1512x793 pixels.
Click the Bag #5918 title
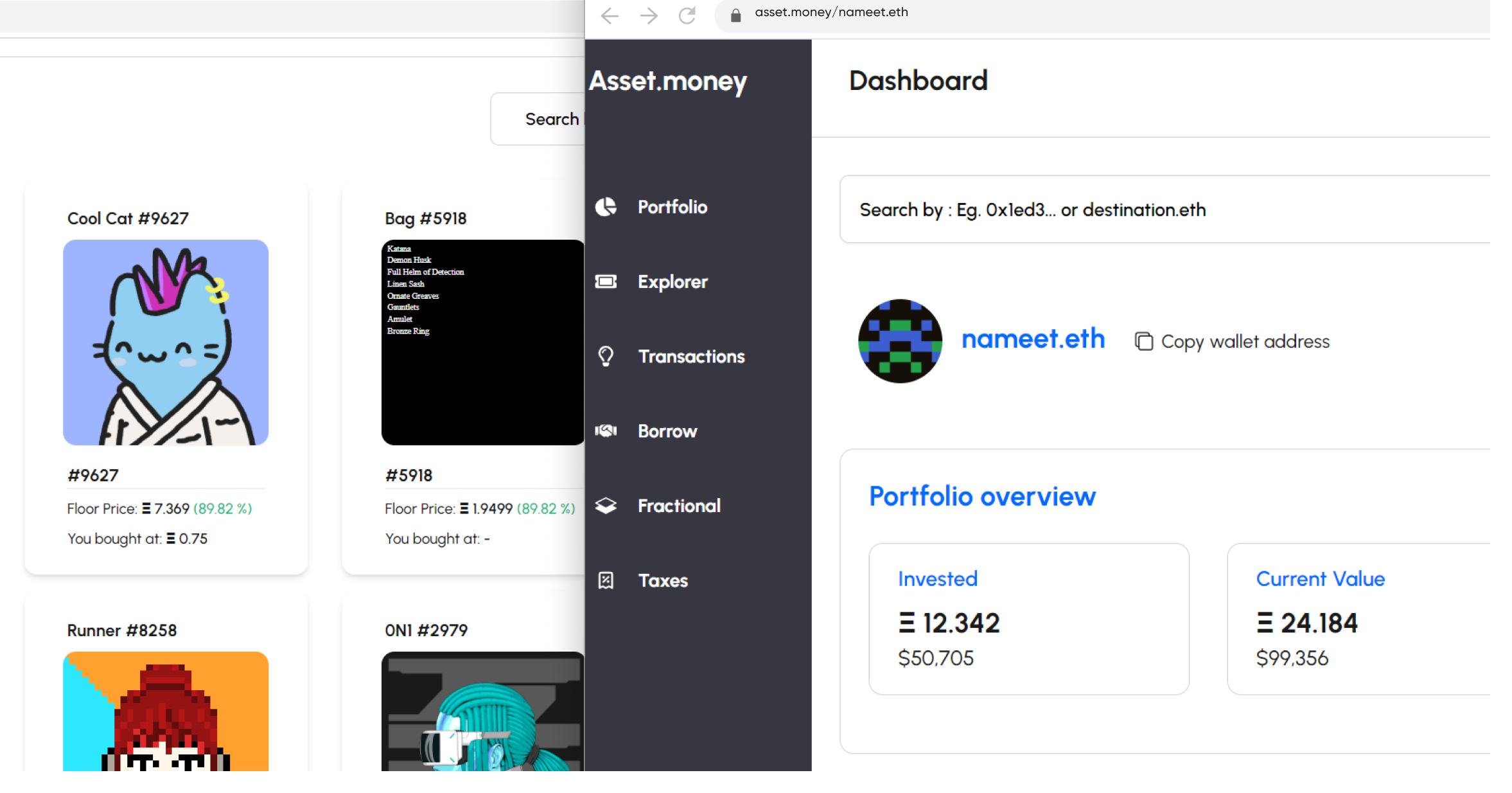tap(425, 218)
